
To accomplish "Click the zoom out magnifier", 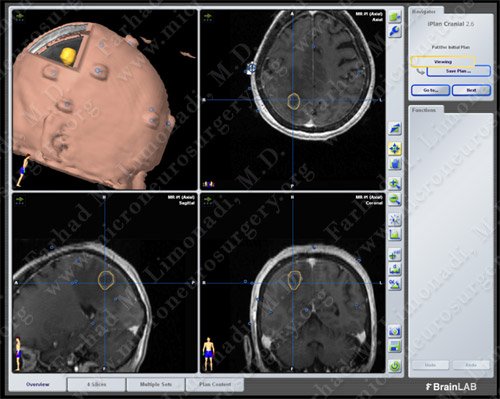I will tap(395, 199).
